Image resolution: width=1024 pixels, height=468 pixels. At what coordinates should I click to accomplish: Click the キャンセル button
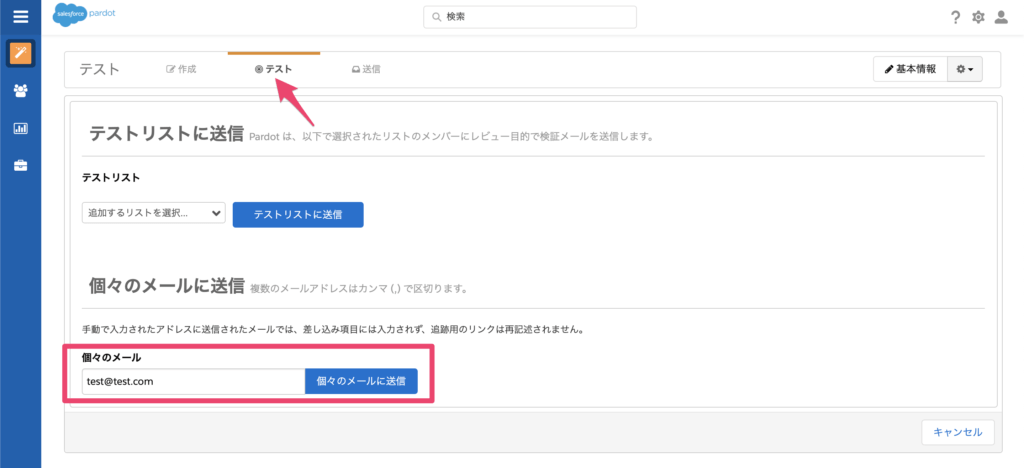tap(957, 432)
